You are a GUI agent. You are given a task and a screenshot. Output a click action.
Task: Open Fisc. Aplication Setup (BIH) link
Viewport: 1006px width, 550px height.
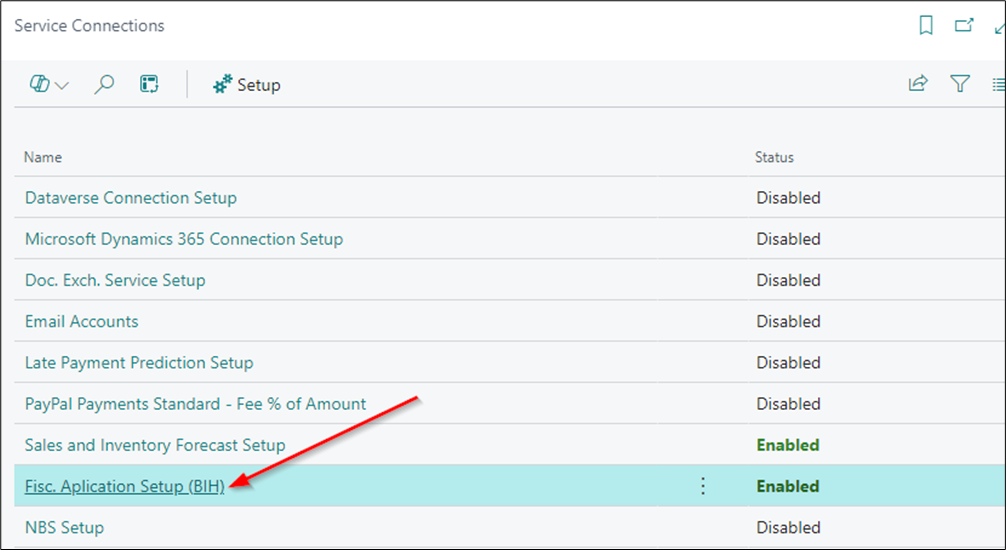coord(124,486)
